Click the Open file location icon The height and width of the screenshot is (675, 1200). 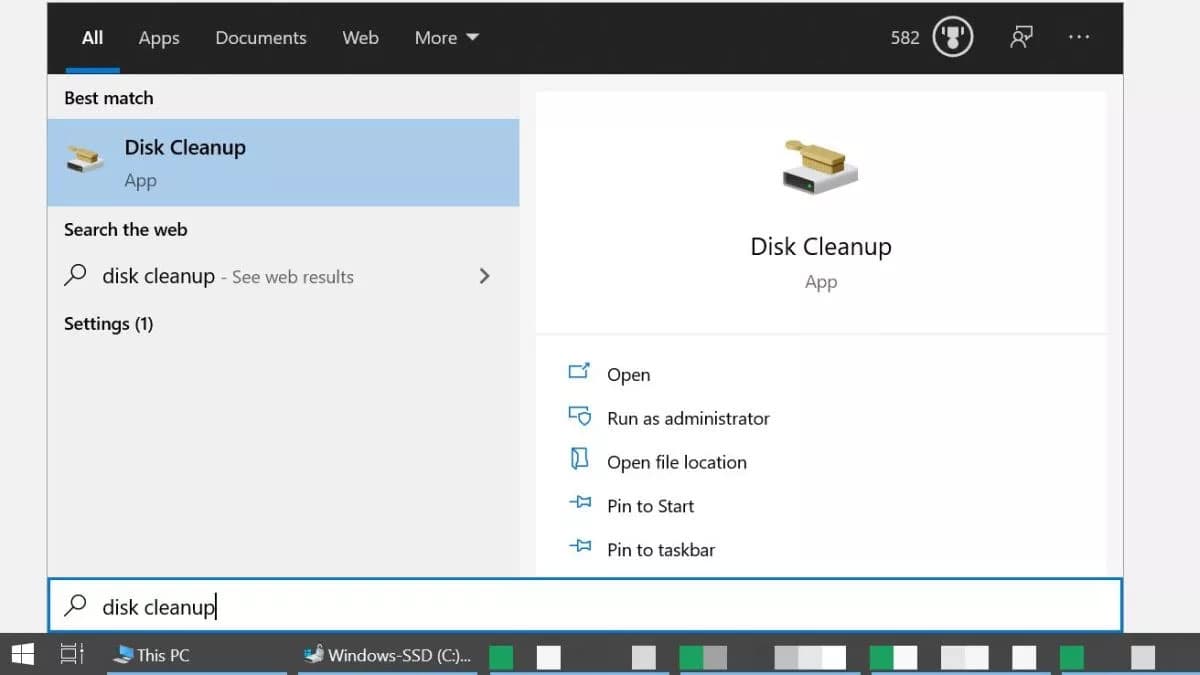[581, 461]
